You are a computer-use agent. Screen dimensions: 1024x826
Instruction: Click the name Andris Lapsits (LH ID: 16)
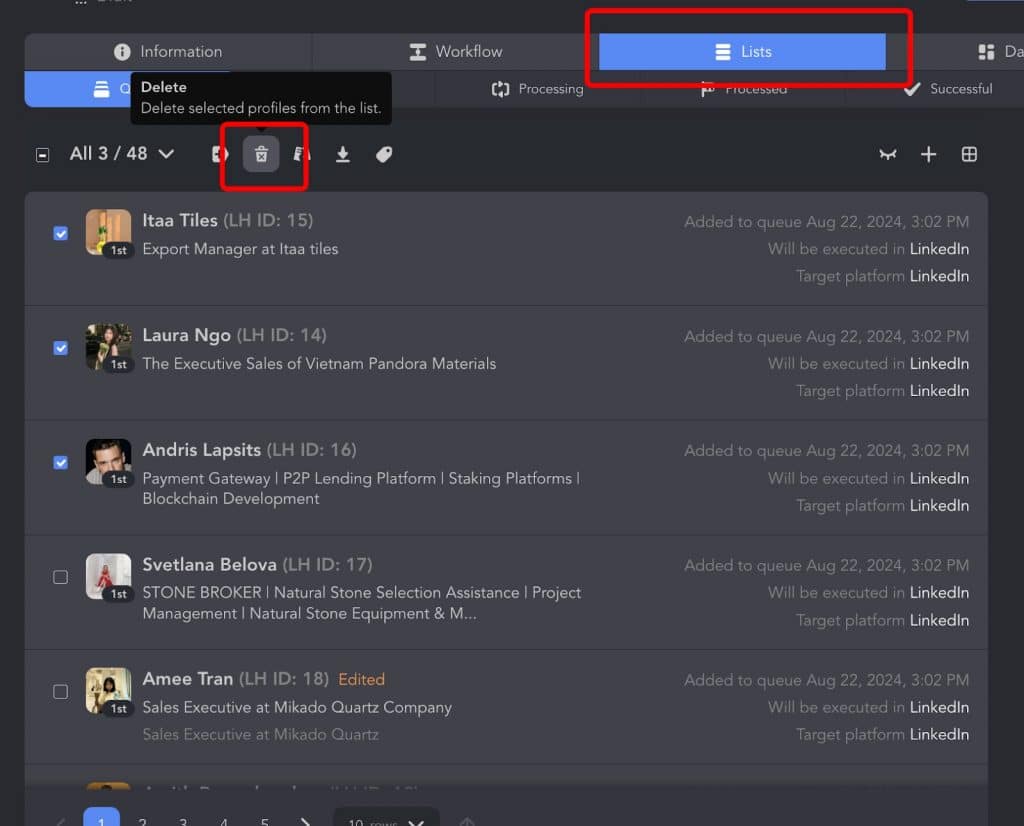click(249, 450)
